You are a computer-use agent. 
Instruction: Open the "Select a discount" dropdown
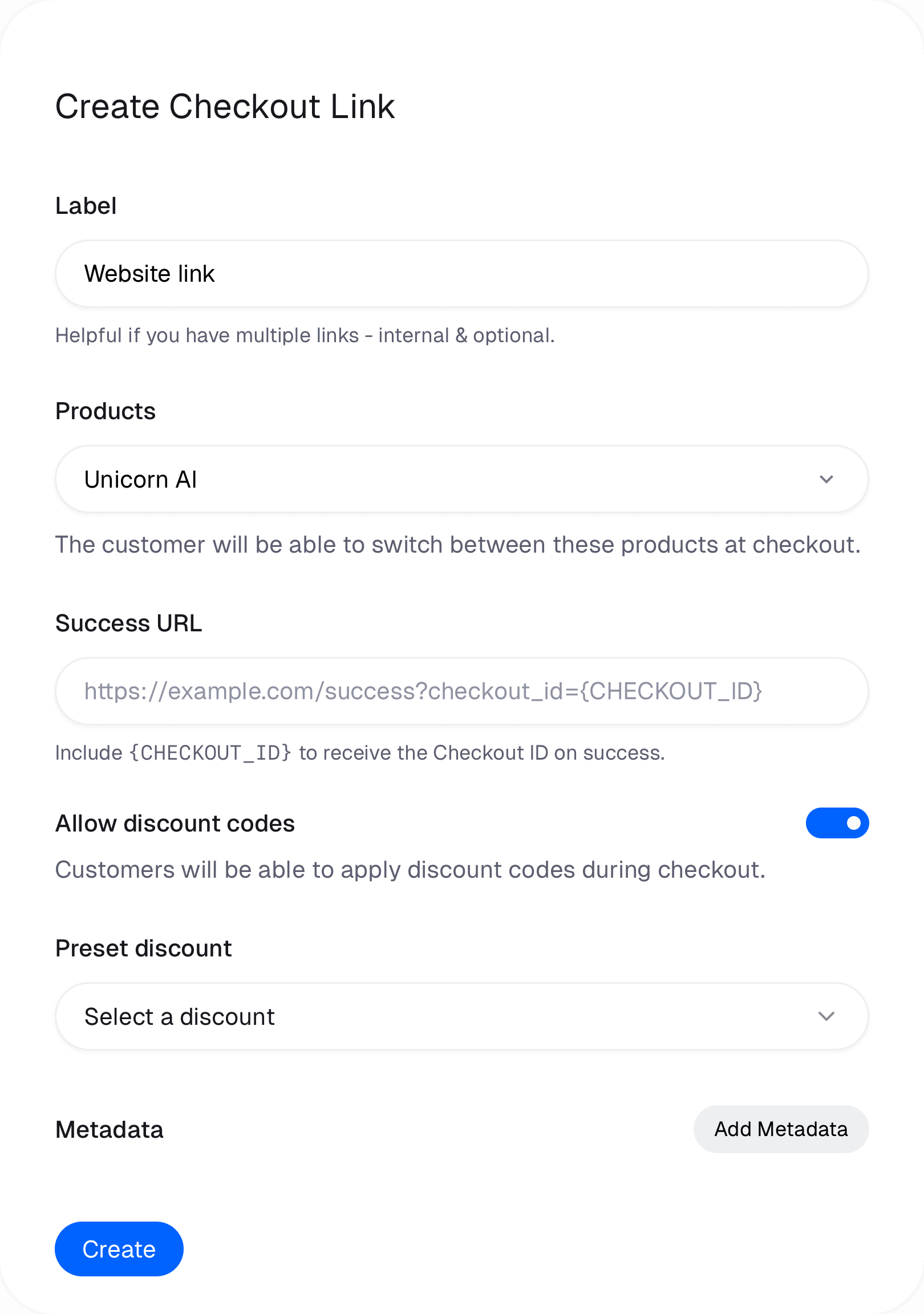click(x=461, y=1016)
